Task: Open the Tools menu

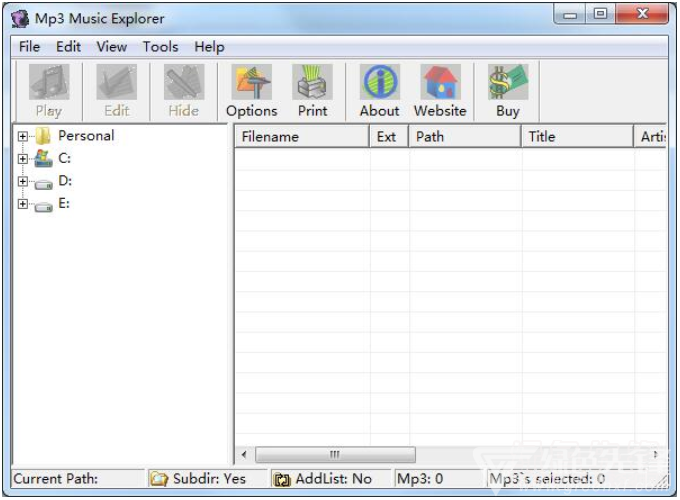Action: click(160, 46)
